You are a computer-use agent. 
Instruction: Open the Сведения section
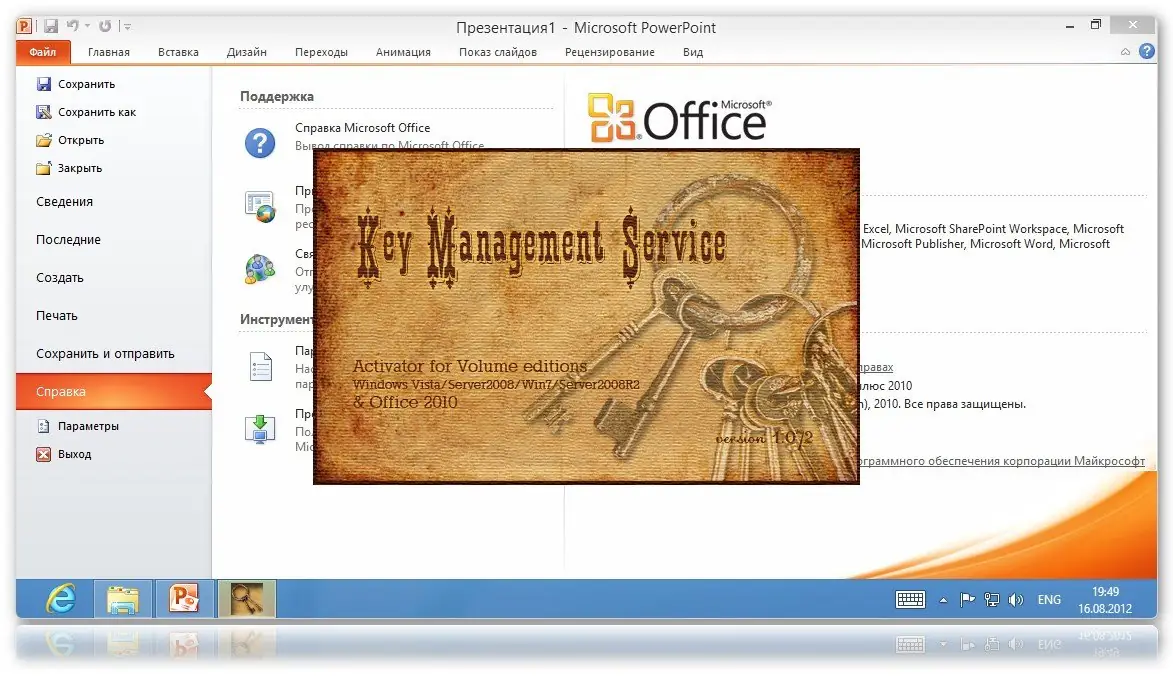(x=64, y=202)
